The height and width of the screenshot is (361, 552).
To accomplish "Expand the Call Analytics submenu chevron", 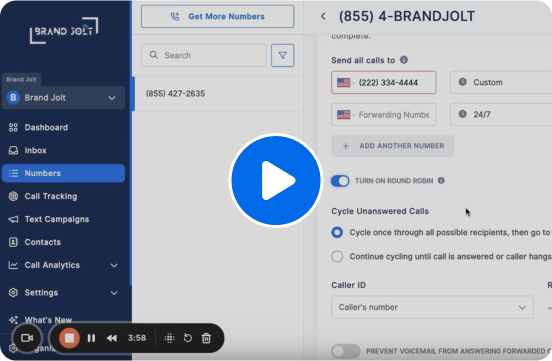I will pos(114,265).
